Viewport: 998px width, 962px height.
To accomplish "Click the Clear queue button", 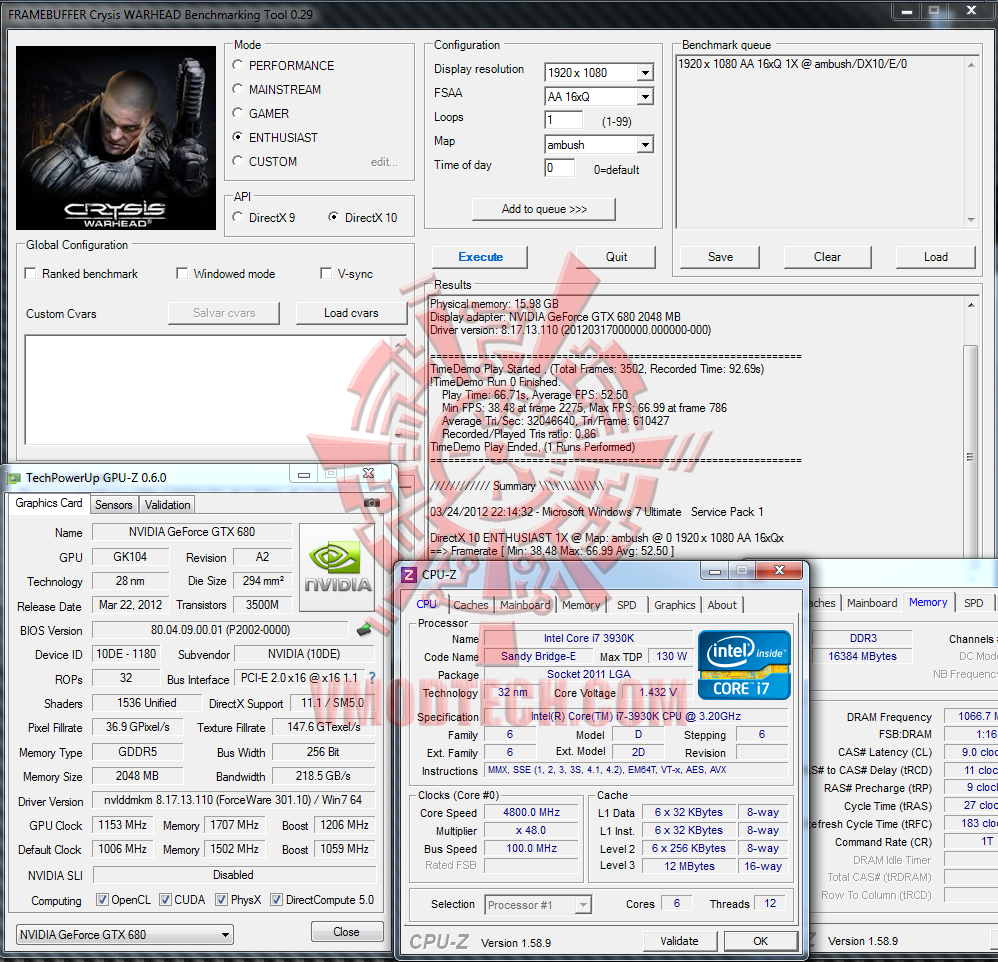I will coord(827,257).
